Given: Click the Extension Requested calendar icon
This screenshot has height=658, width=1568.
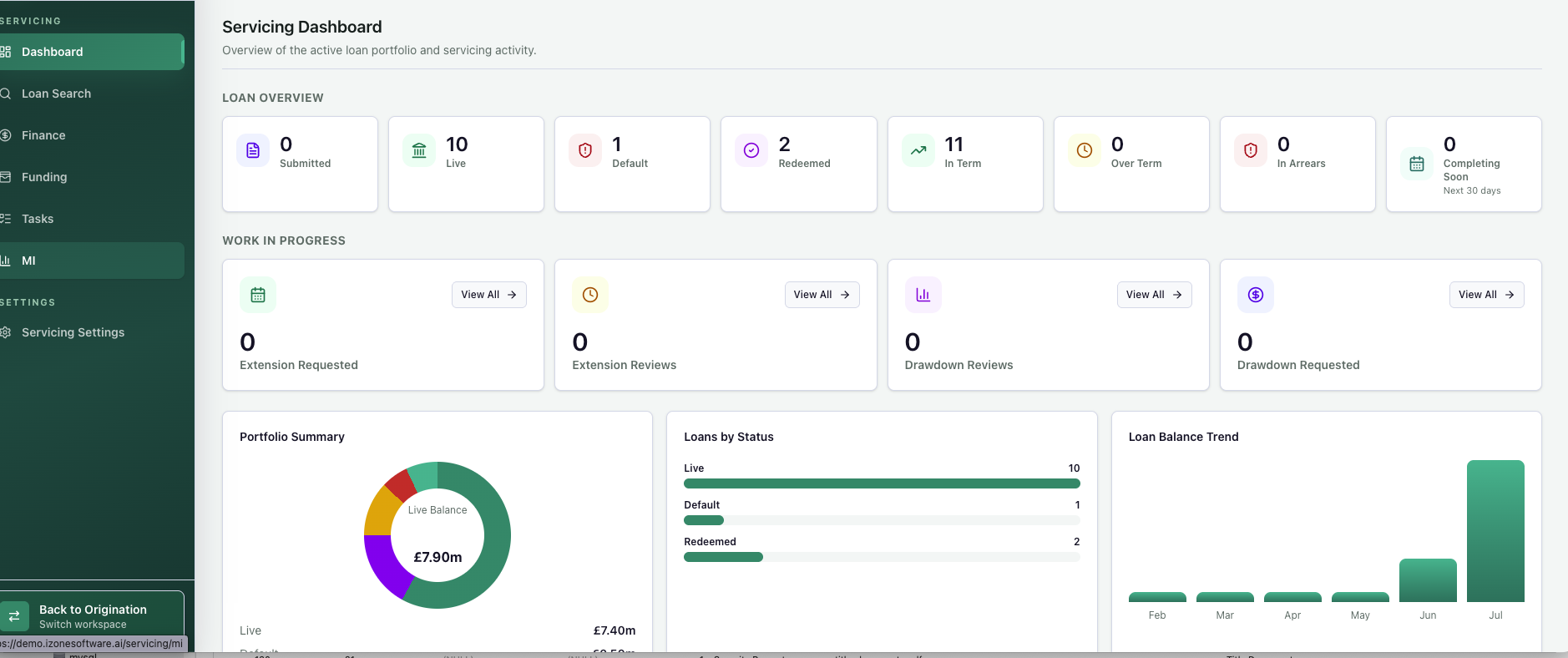Looking at the screenshot, I should pyautogui.click(x=258, y=295).
